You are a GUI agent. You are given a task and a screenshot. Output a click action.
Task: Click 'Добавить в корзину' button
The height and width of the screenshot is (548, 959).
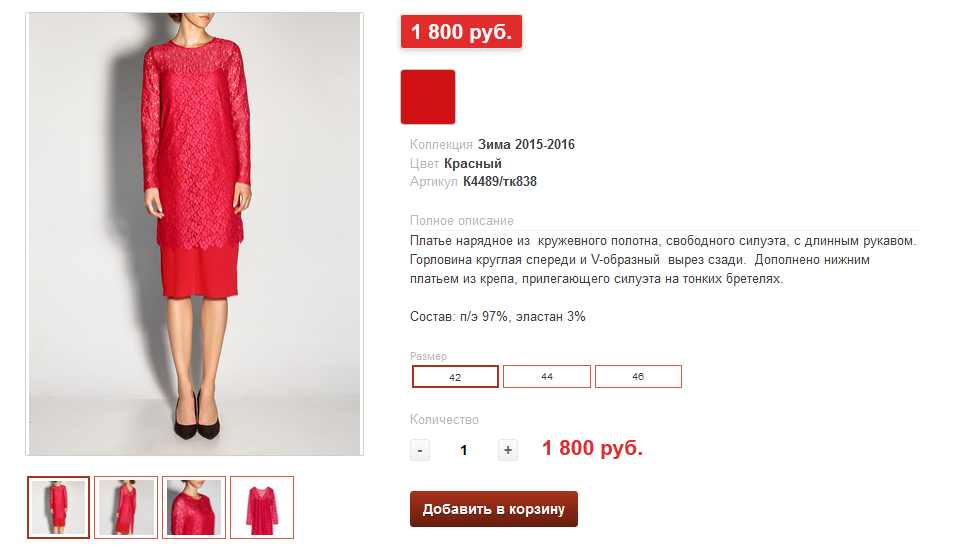494,509
